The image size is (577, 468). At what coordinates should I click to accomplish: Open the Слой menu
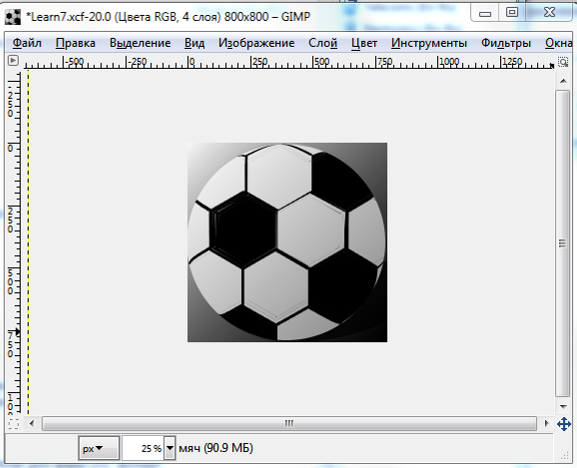pos(323,43)
